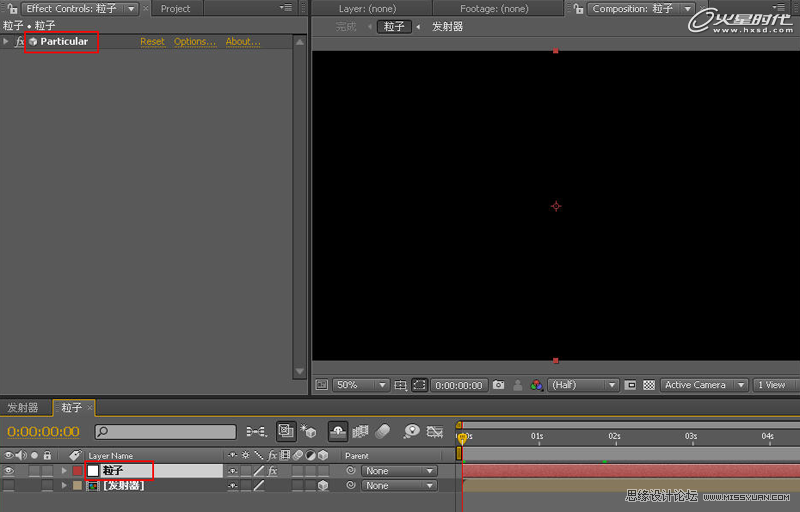Viewport: 800px width, 512px height.
Task: Expand the Particular effect properties
Action: (6, 42)
